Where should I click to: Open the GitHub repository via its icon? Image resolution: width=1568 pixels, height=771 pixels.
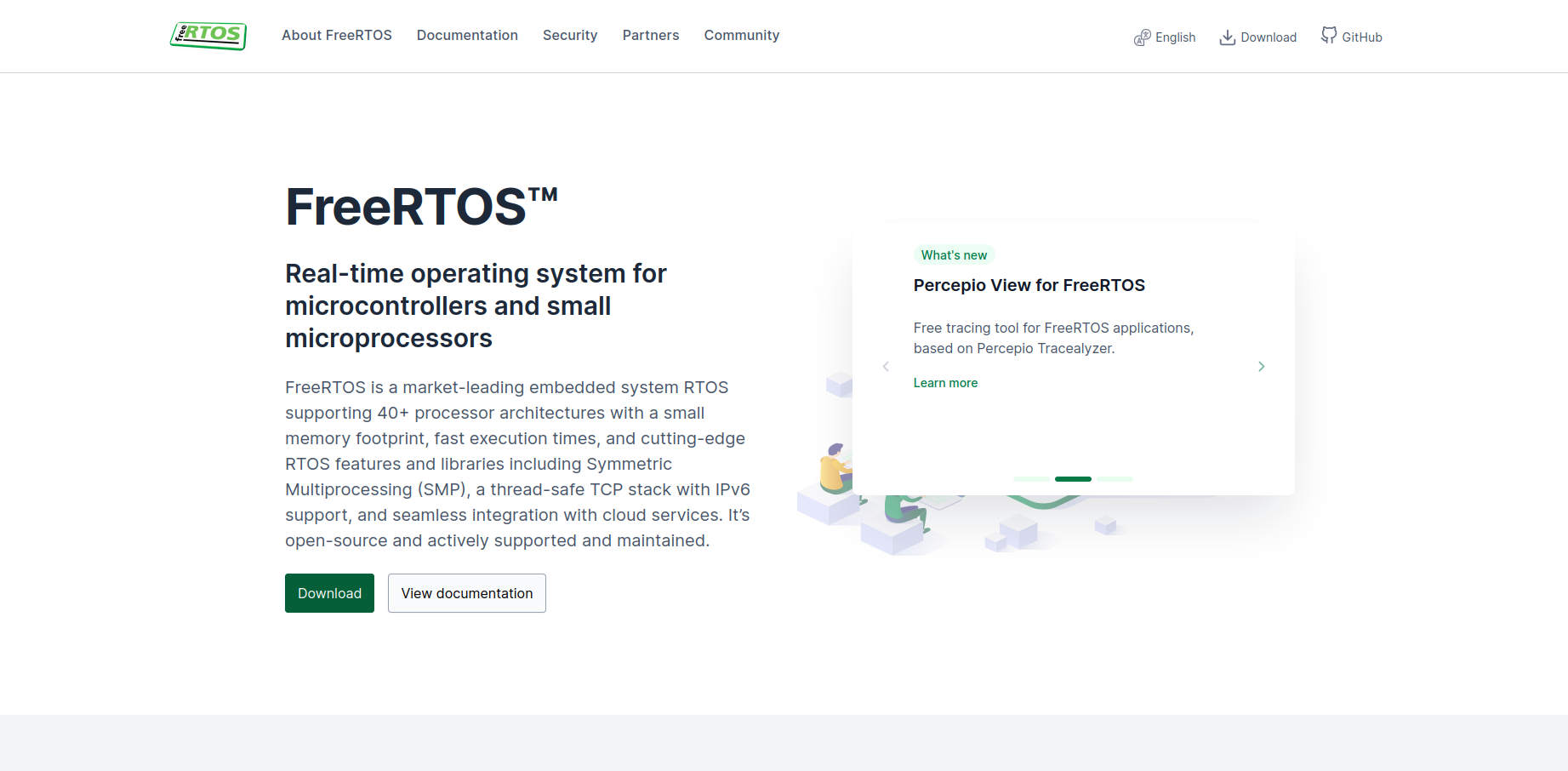click(1328, 36)
